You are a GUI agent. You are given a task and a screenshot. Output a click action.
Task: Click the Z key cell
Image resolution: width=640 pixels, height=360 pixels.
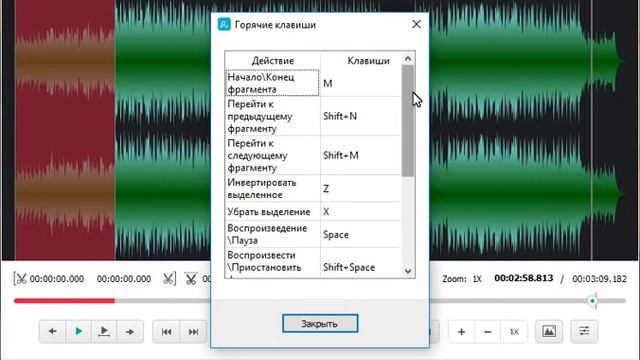(x=361, y=189)
